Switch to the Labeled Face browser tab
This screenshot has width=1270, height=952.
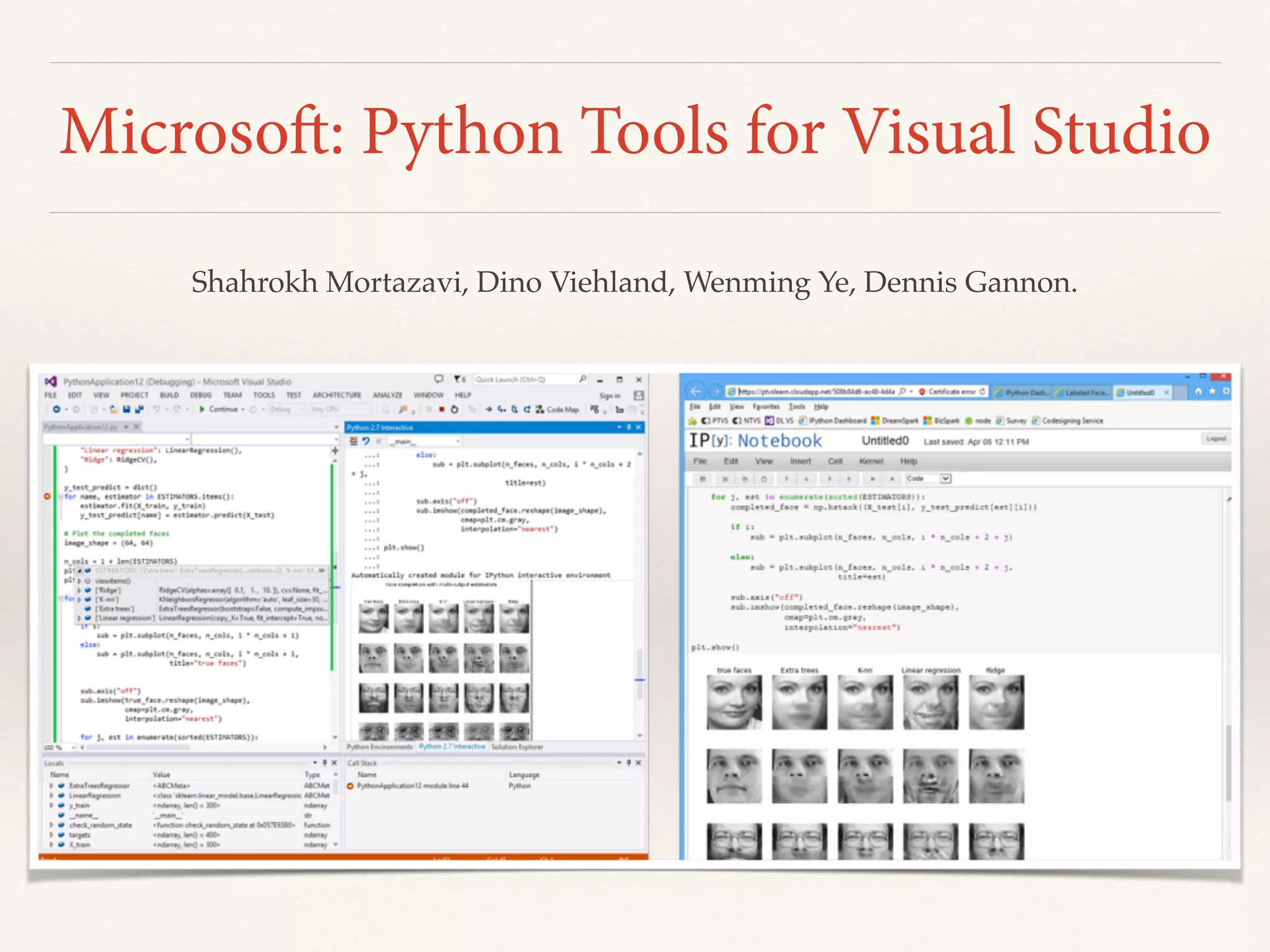1081,392
